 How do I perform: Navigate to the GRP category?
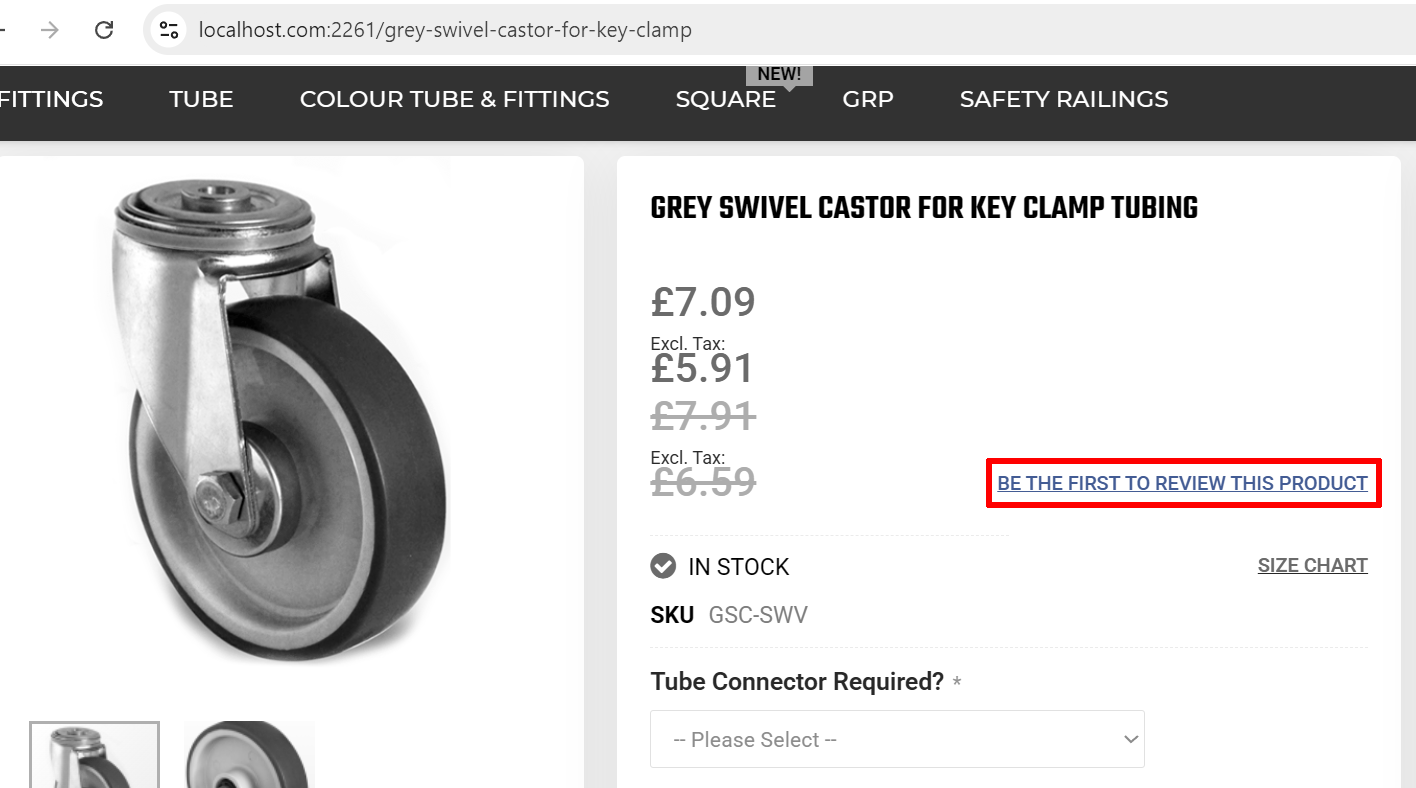(867, 99)
